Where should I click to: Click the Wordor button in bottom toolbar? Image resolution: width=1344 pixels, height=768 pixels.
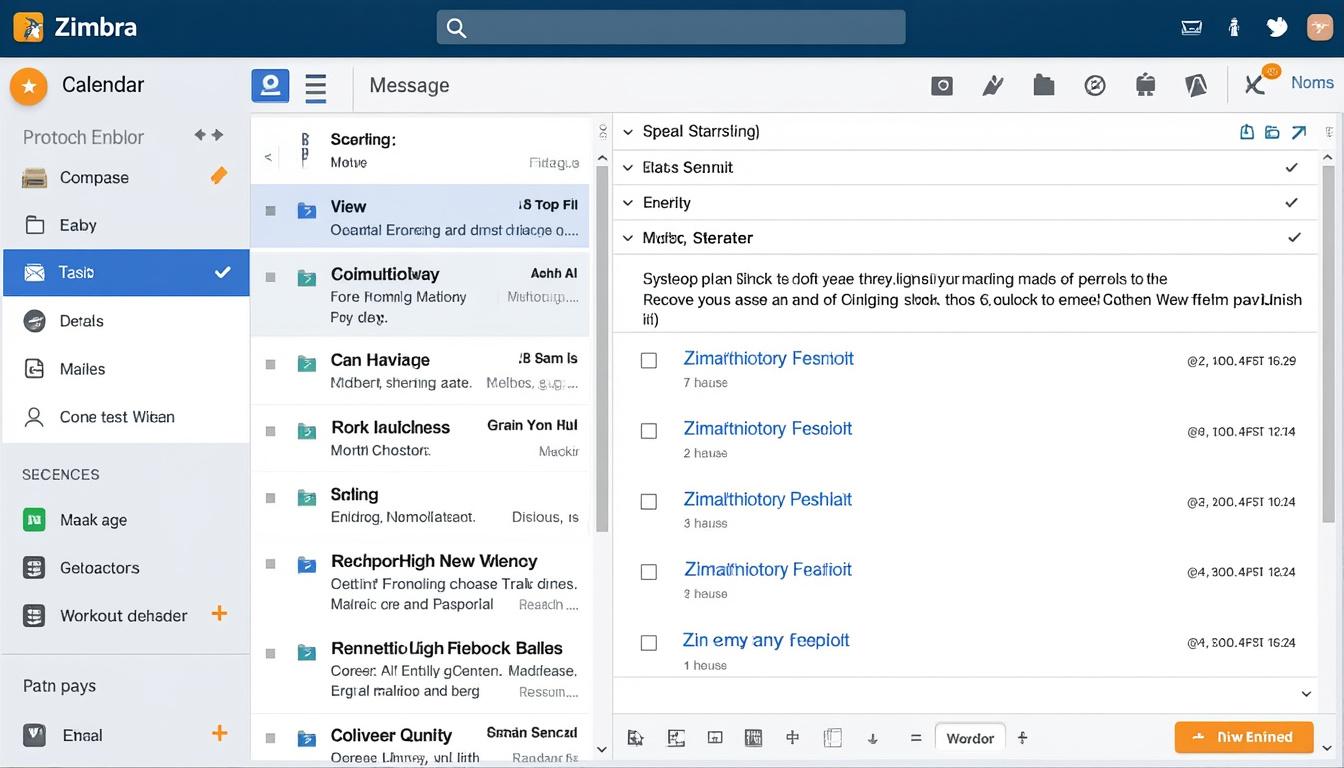tap(970, 738)
